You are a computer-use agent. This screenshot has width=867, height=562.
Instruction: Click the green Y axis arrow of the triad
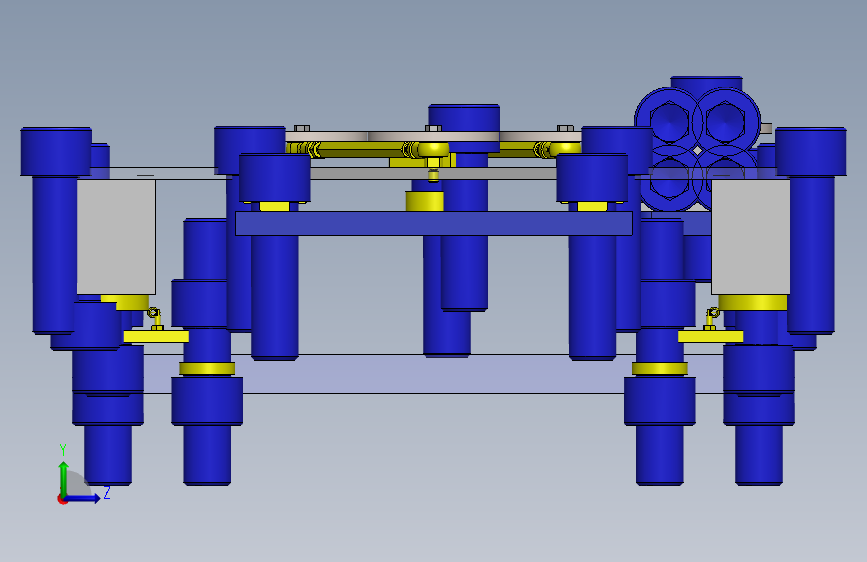click(64, 477)
